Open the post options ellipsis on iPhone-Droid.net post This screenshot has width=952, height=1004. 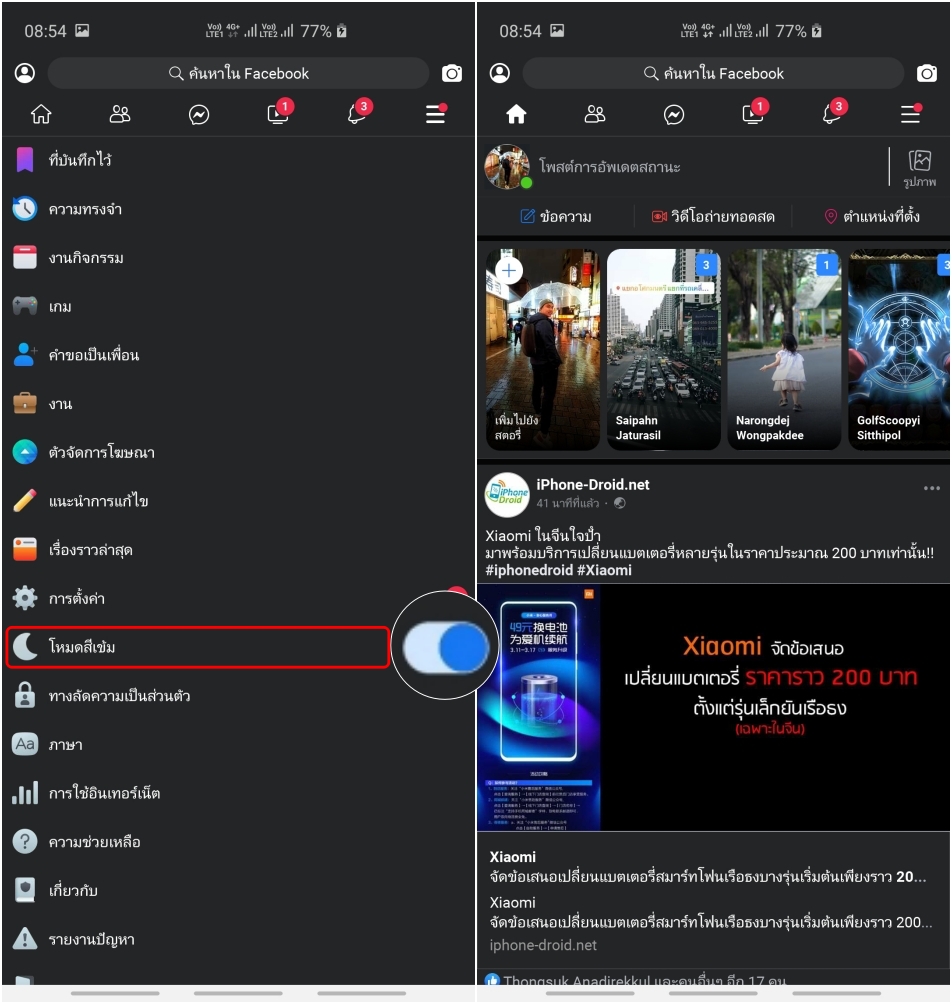pos(933,488)
